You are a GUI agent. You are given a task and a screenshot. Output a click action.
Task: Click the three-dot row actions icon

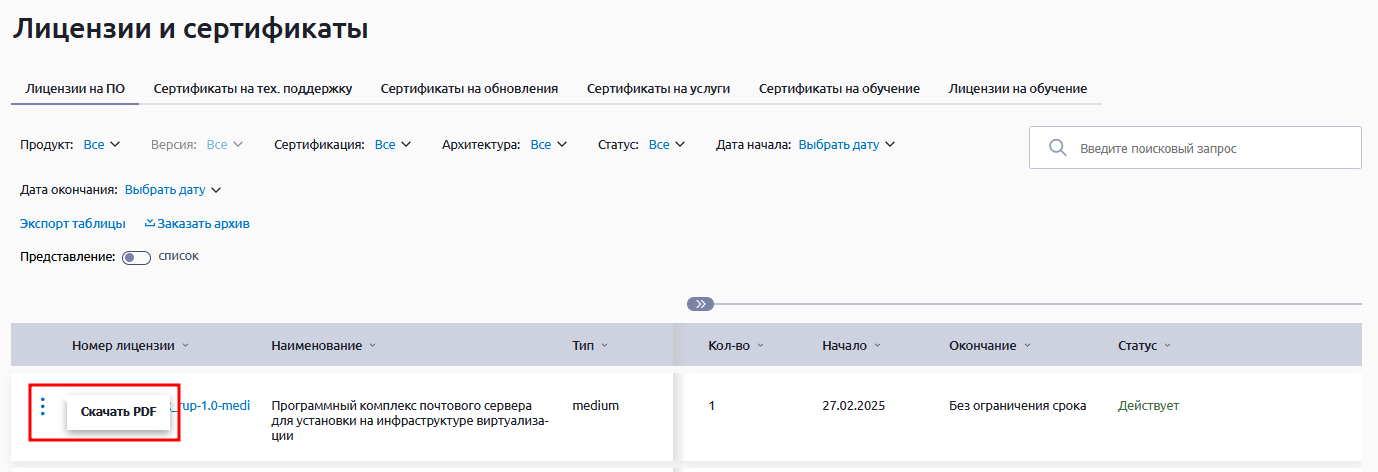42,406
